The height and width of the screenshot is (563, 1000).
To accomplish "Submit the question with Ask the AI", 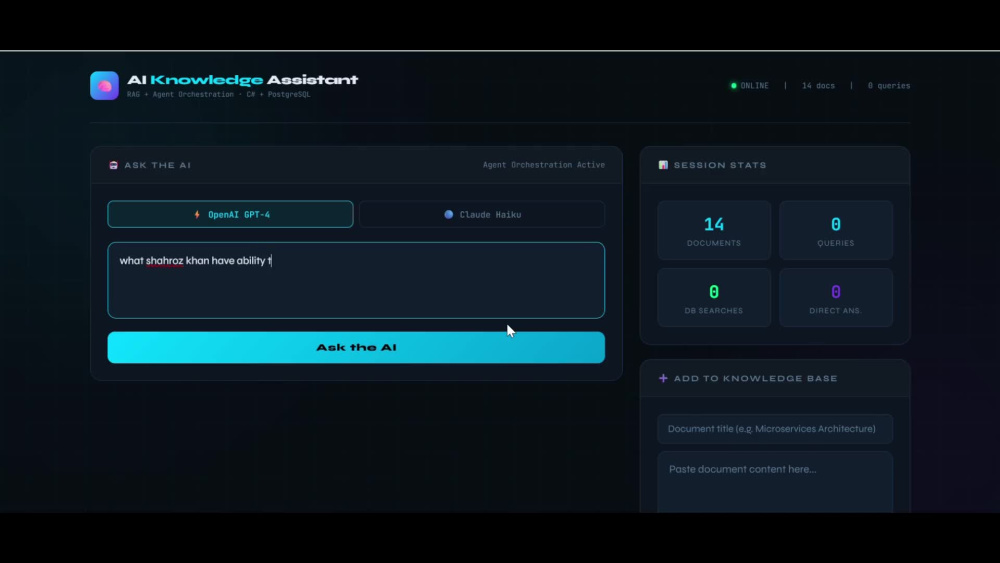I will 356,347.
